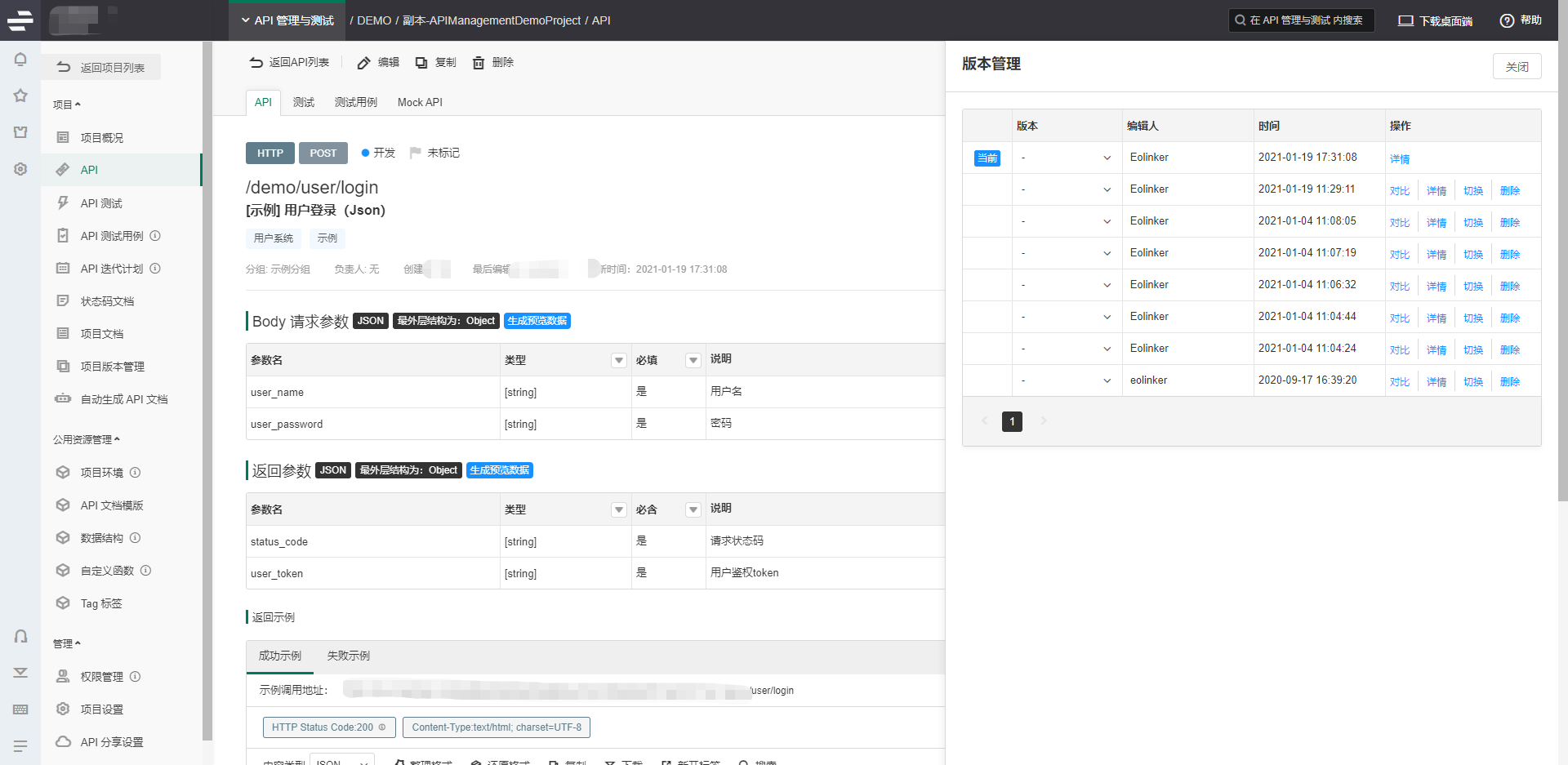
Task: Click 切换 in 2021-01-04 11:08:05 row
Action: coord(1473,222)
